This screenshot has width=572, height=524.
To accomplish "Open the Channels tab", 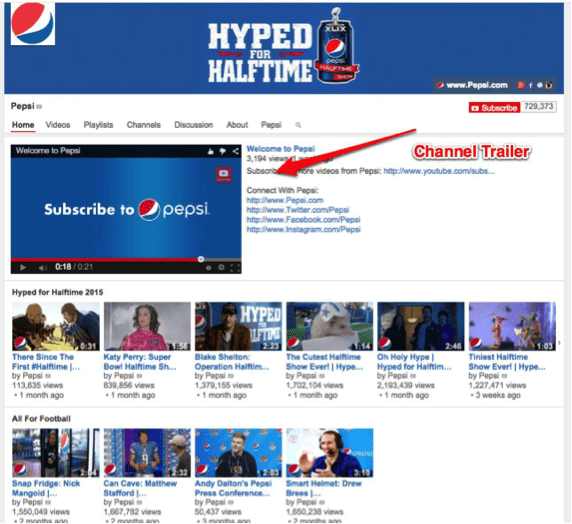I will [143, 125].
